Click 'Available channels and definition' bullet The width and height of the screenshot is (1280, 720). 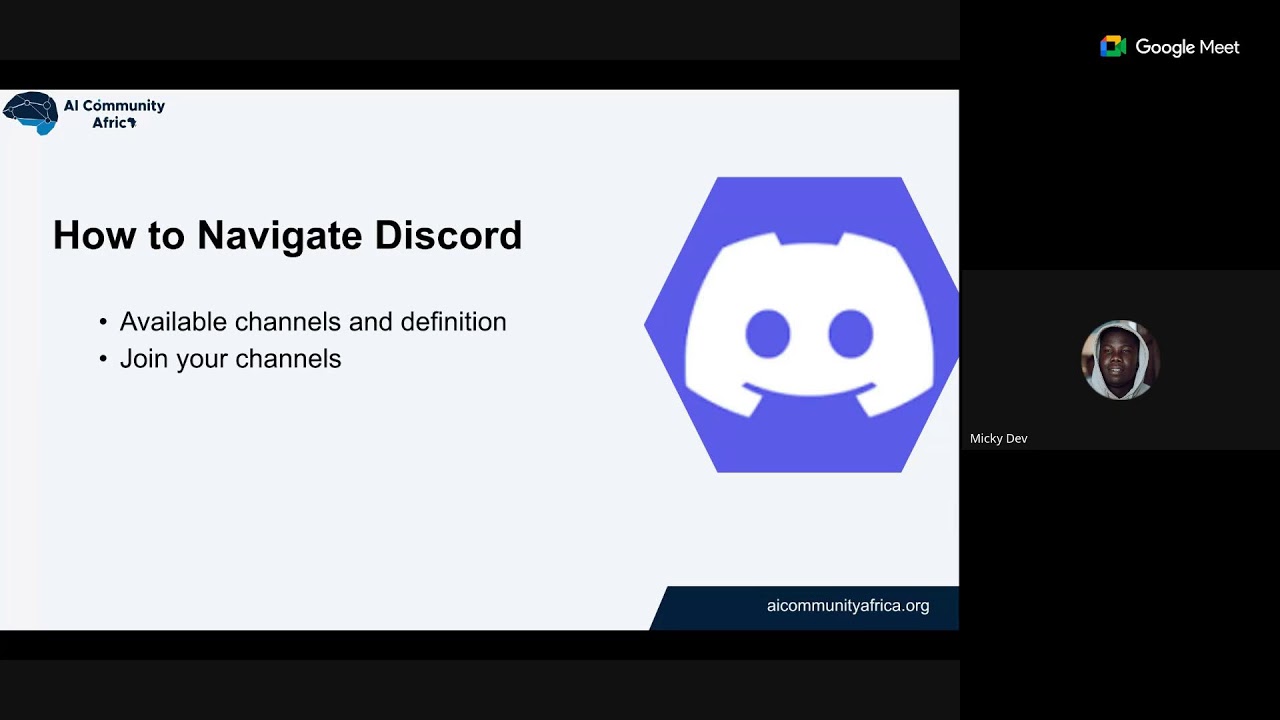pyautogui.click(x=313, y=322)
